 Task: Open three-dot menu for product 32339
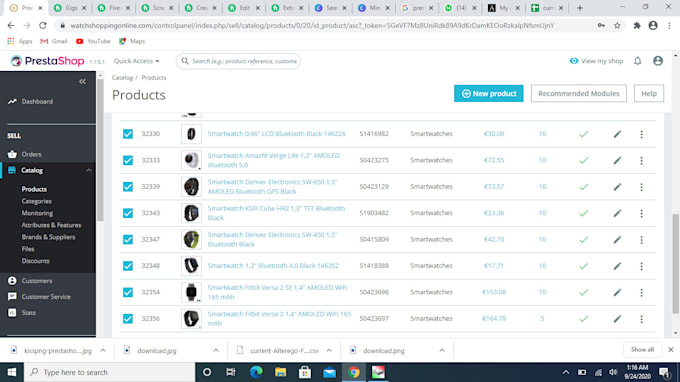(x=641, y=187)
